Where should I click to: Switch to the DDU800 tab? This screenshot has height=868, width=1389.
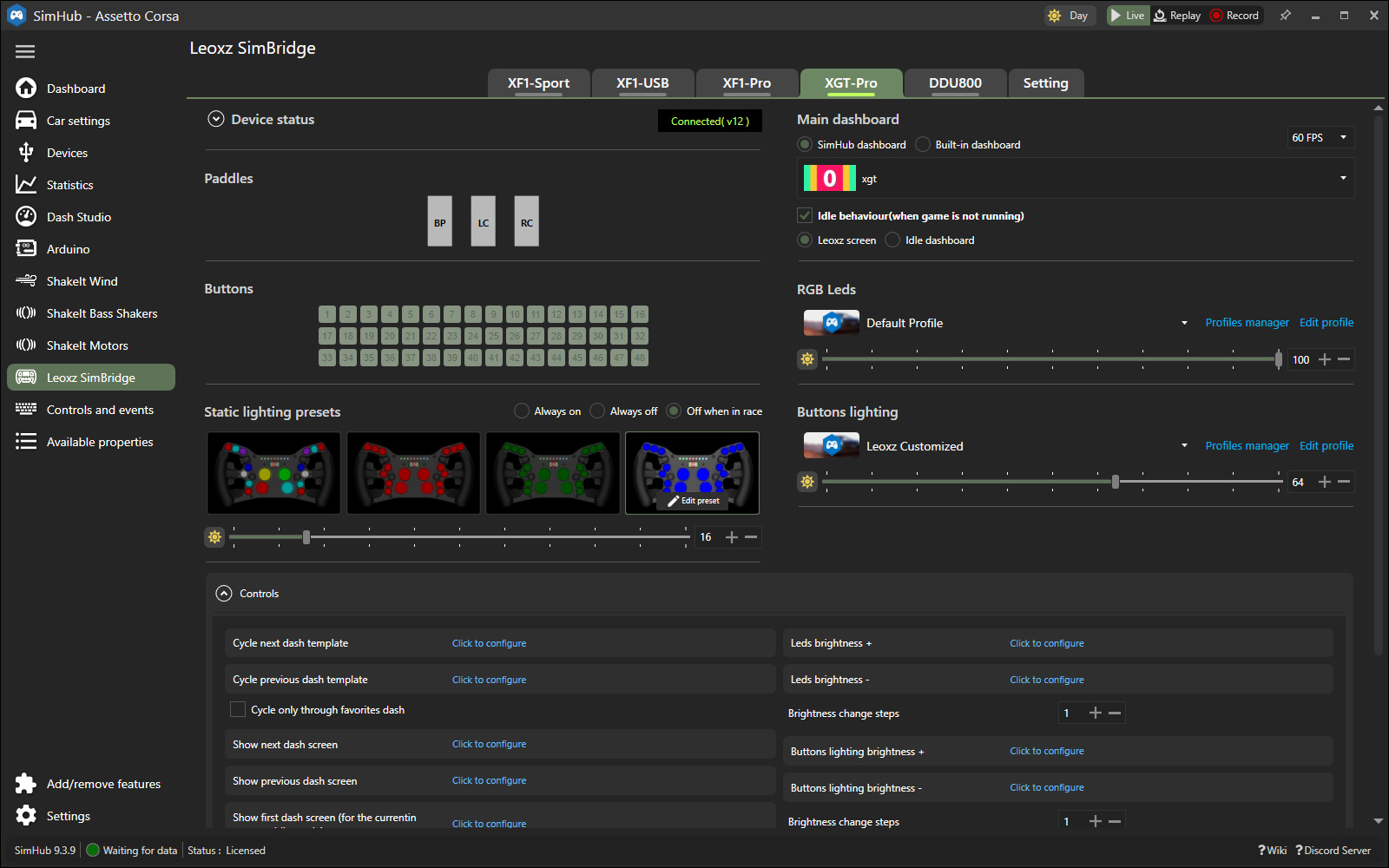pyautogui.click(x=955, y=83)
